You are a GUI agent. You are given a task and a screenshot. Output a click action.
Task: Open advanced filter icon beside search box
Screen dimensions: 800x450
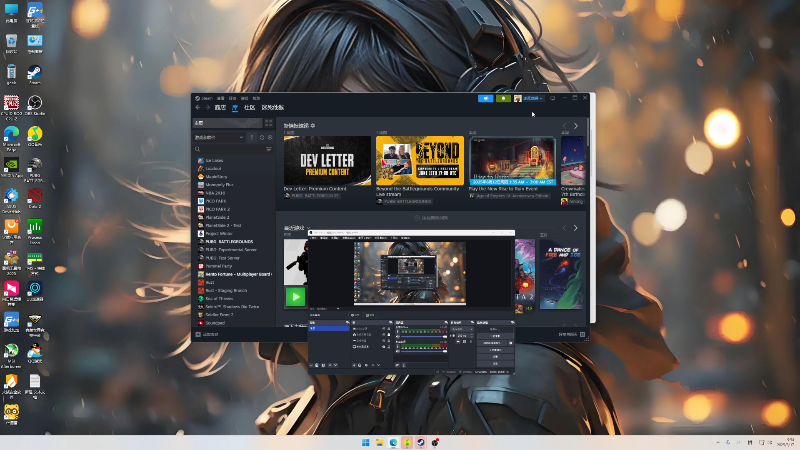tap(269, 149)
